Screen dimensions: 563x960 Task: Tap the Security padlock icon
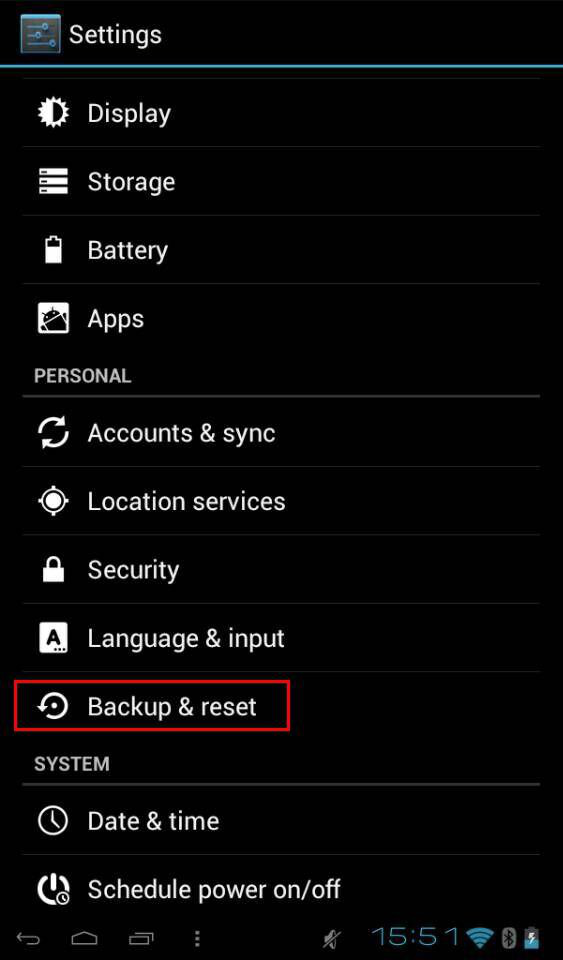54,569
